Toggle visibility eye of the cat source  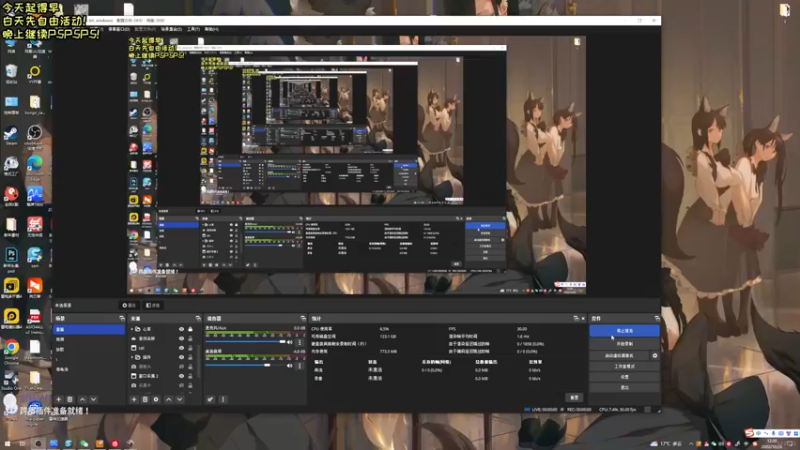[x=181, y=348]
